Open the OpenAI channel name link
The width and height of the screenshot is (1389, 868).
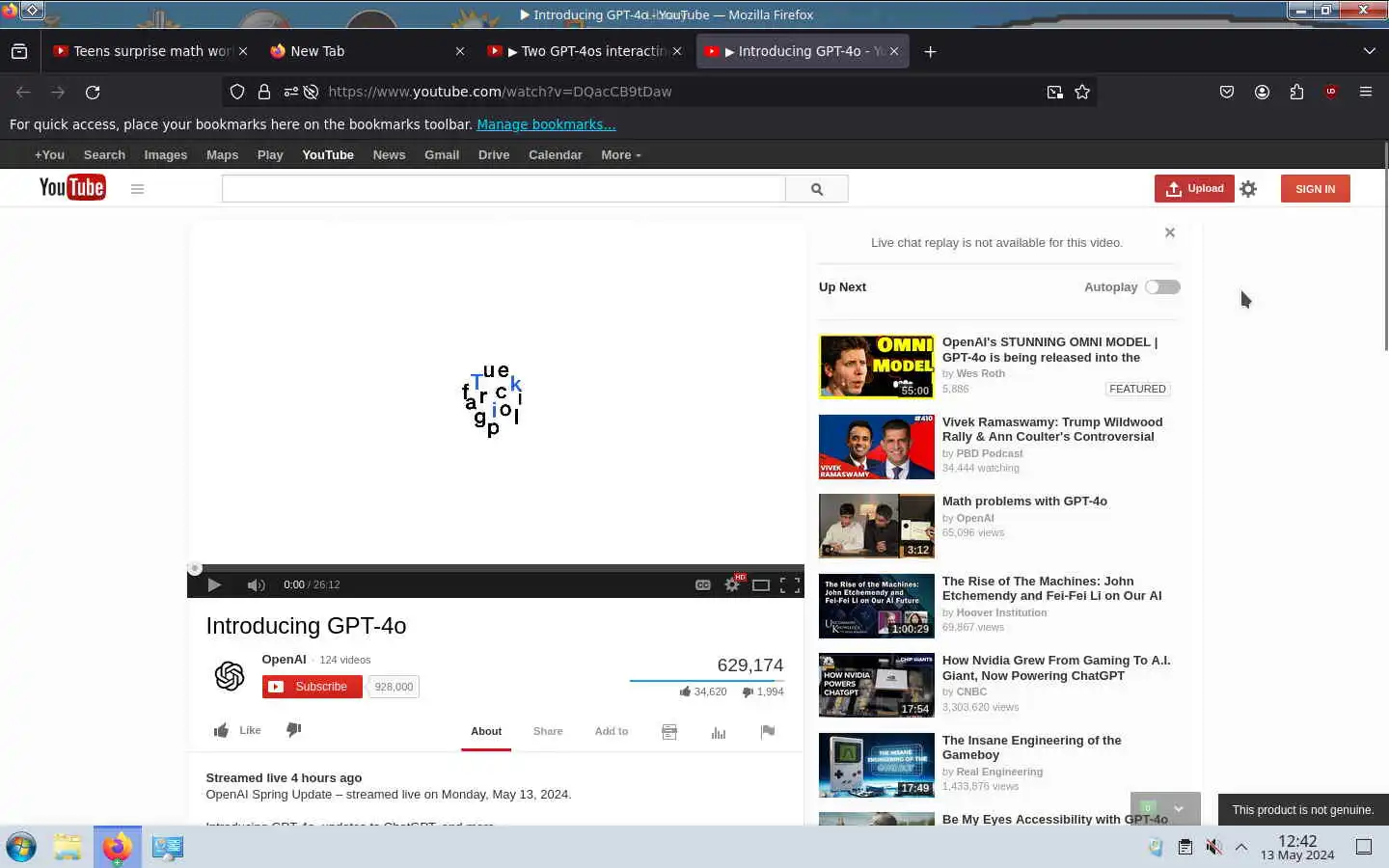point(284,659)
